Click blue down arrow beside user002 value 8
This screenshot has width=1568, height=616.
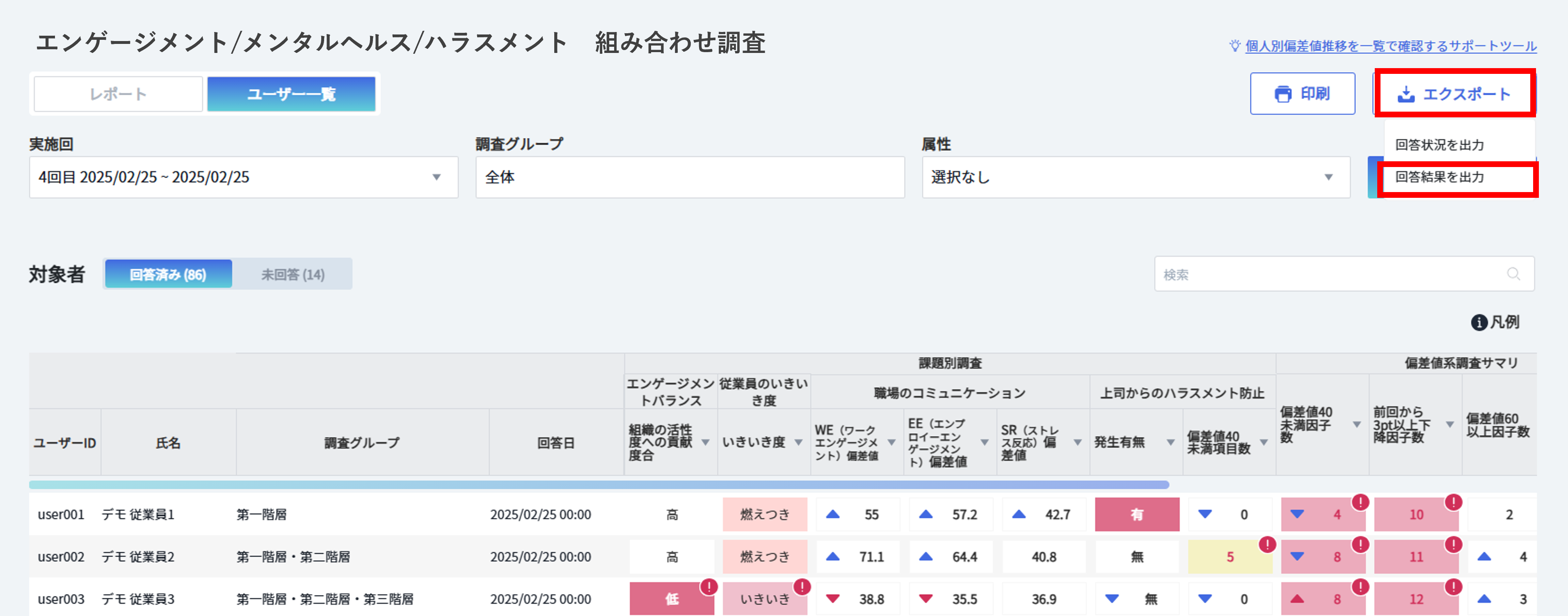(1297, 556)
